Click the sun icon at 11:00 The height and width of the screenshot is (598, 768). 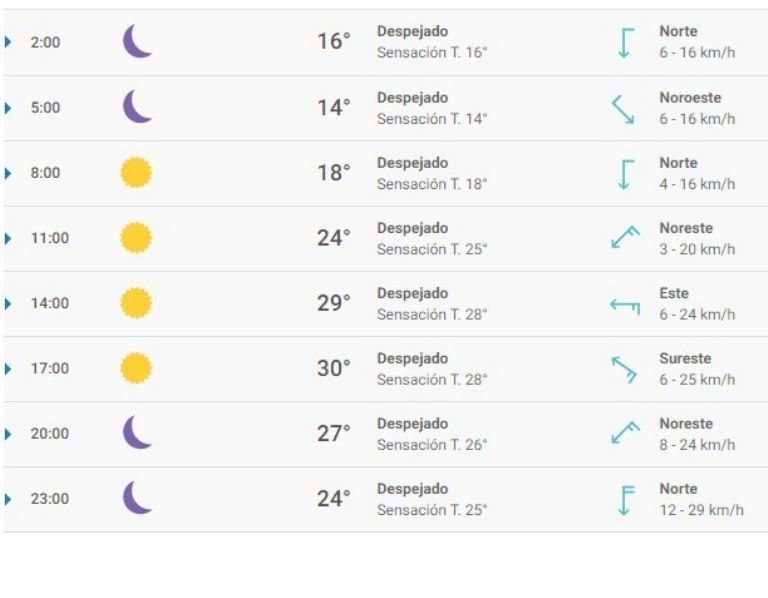click(136, 238)
